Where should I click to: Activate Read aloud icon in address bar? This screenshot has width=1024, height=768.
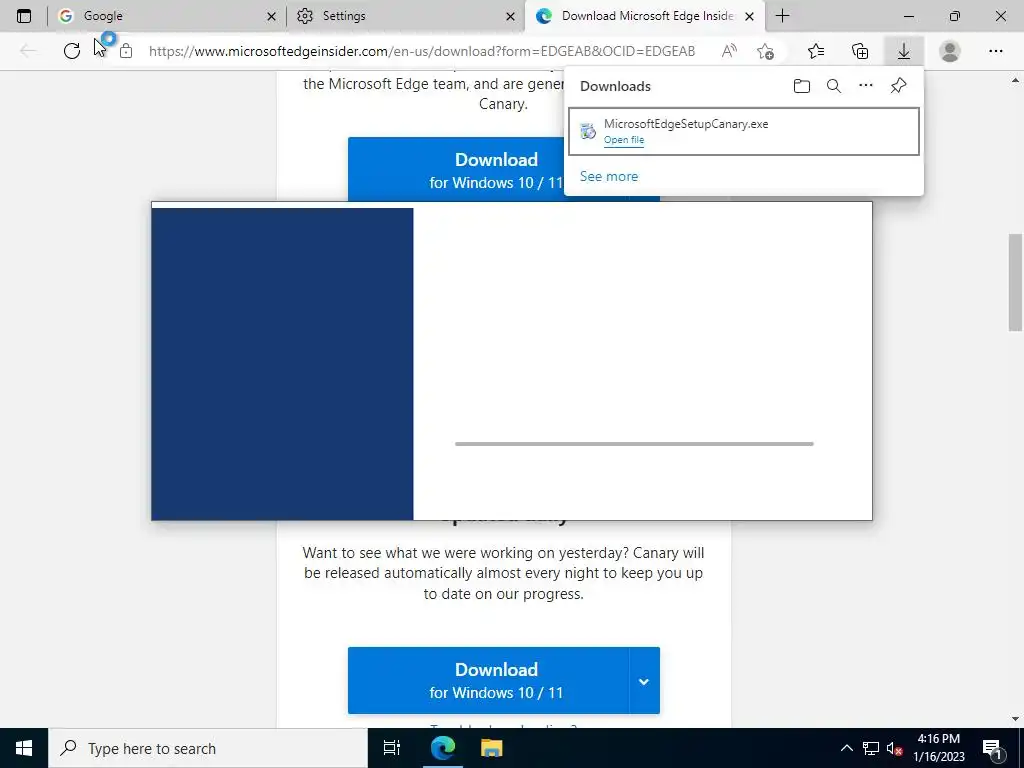[x=729, y=51]
